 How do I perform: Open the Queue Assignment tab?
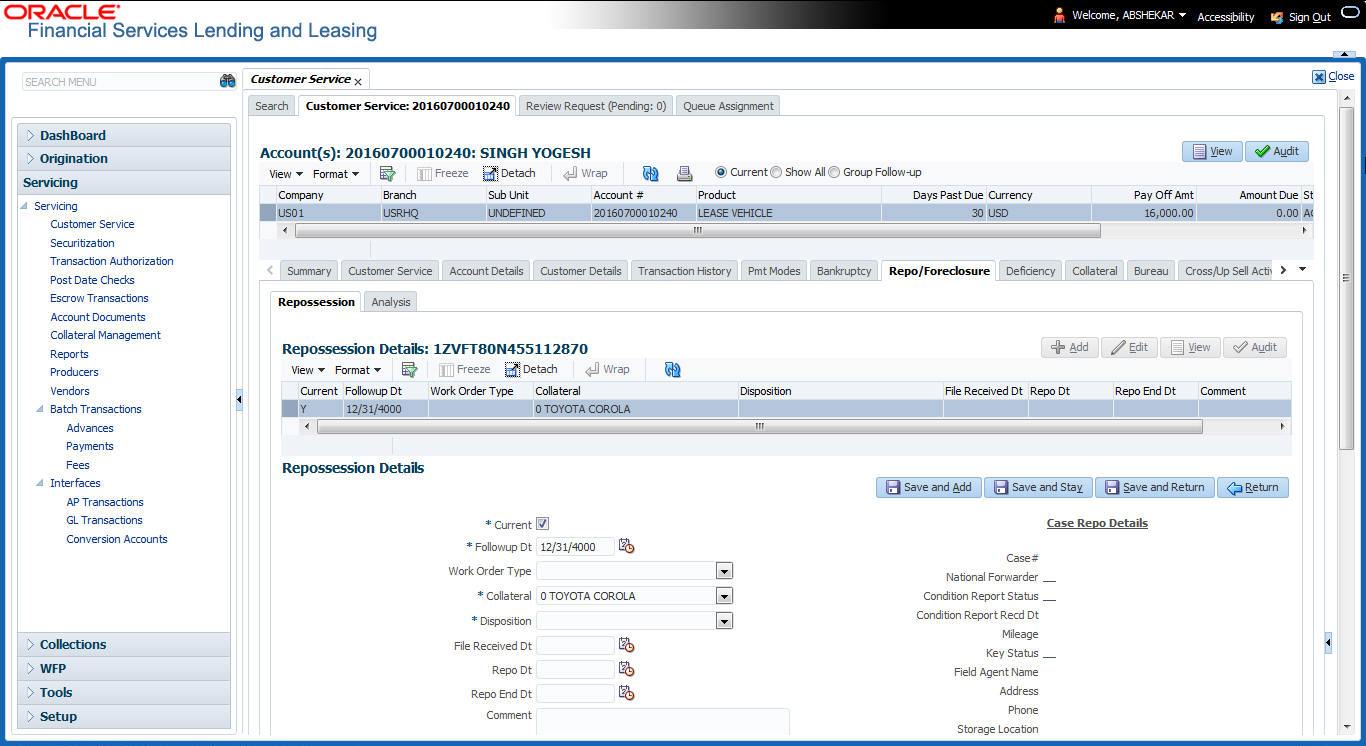(x=728, y=106)
